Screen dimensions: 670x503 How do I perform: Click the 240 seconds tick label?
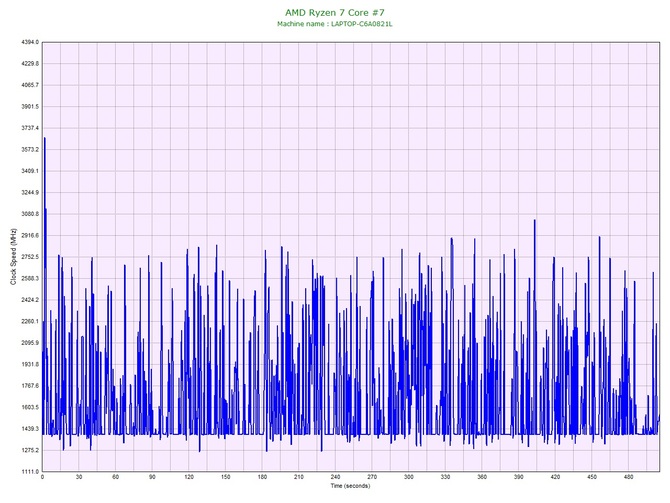click(335, 477)
